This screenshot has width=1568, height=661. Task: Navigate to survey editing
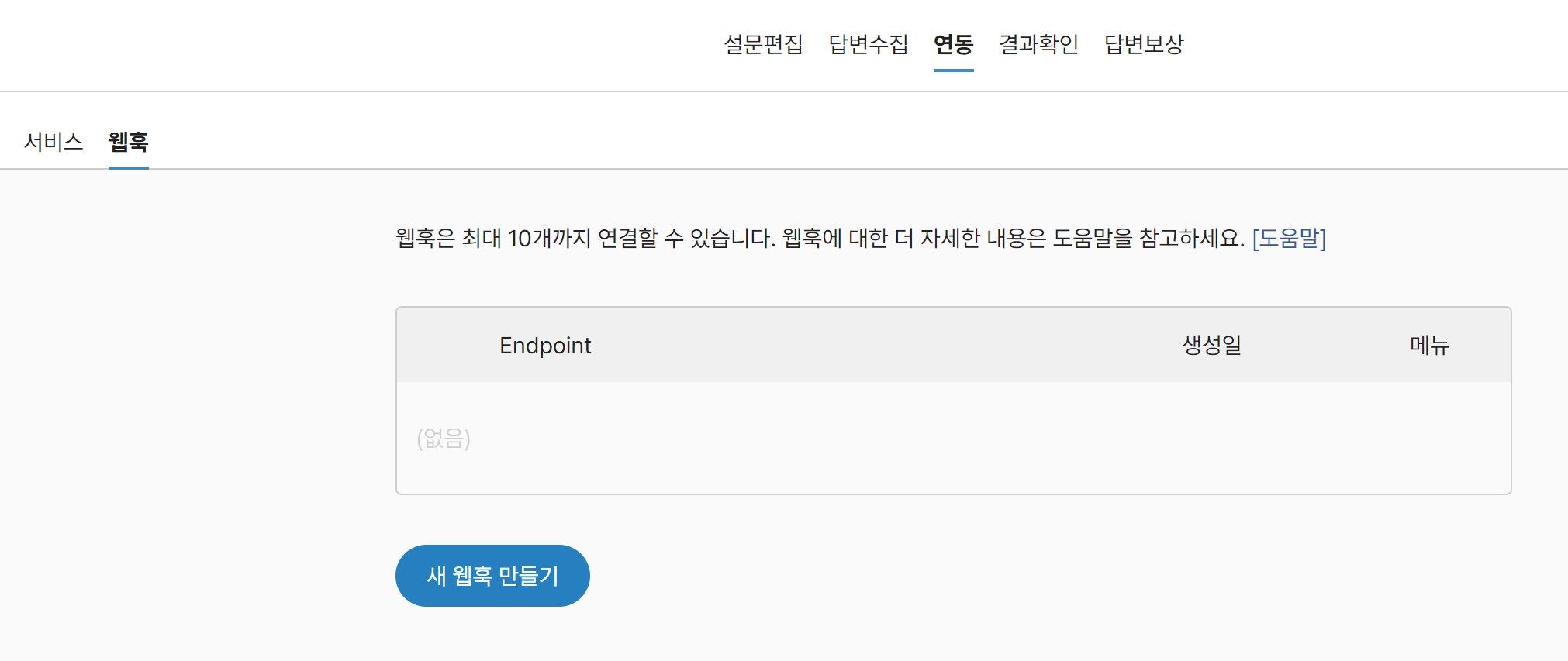[x=764, y=45]
